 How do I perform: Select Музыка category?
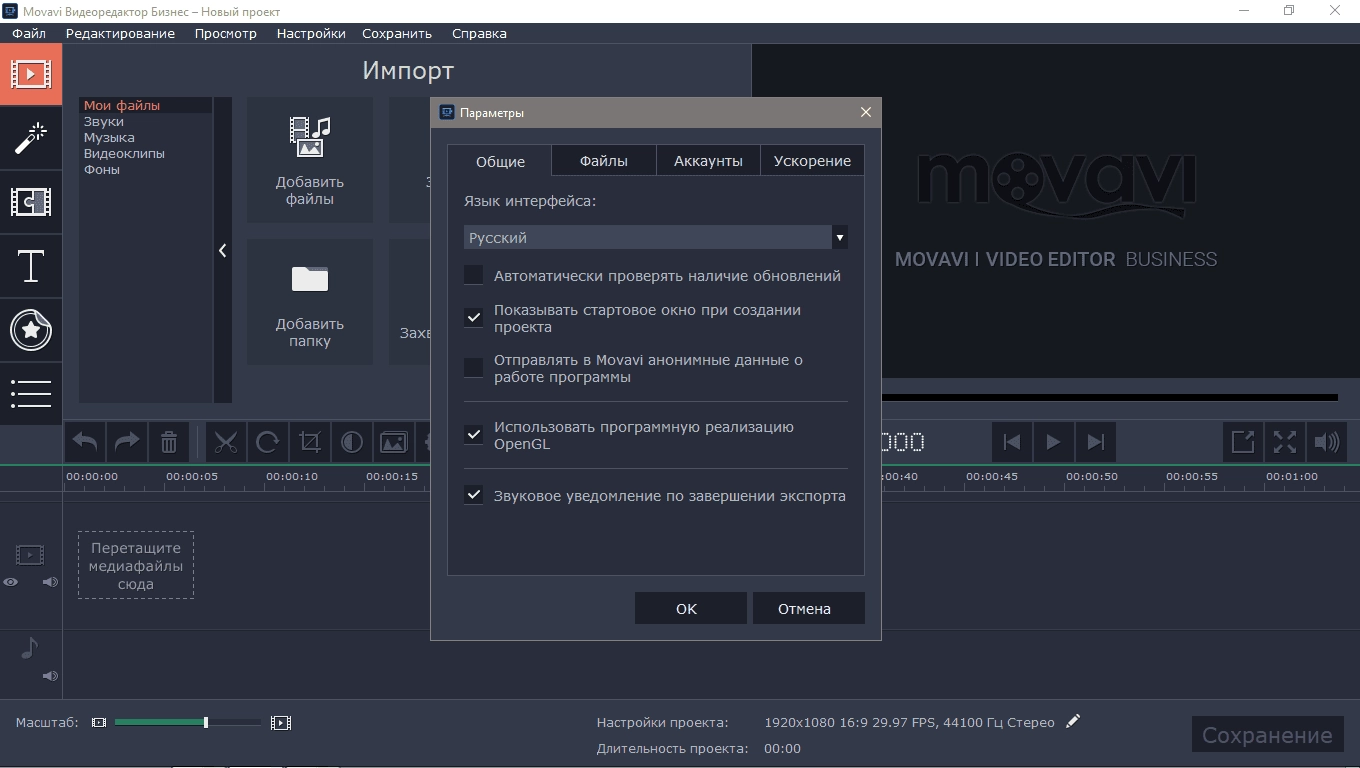(146, 137)
